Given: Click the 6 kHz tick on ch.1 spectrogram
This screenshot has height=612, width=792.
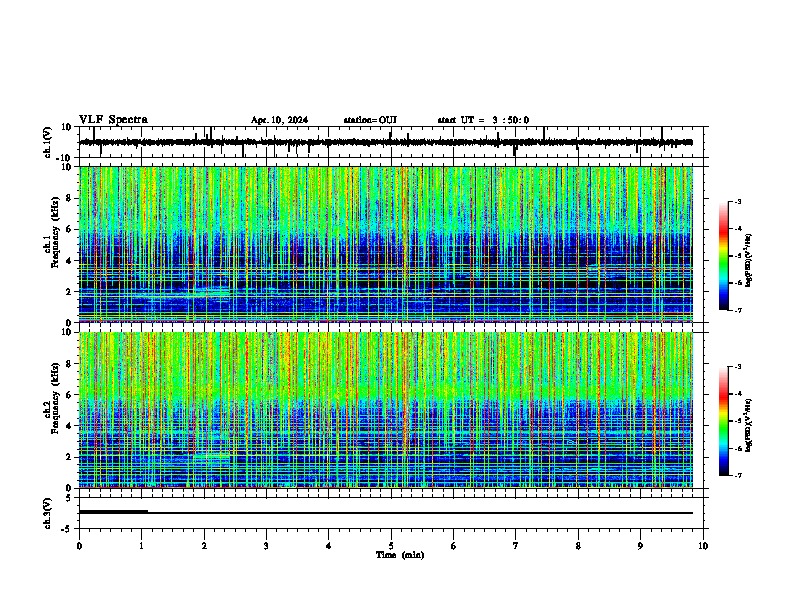Looking at the screenshot, I should pyautogui.click(x=70, y=229).
